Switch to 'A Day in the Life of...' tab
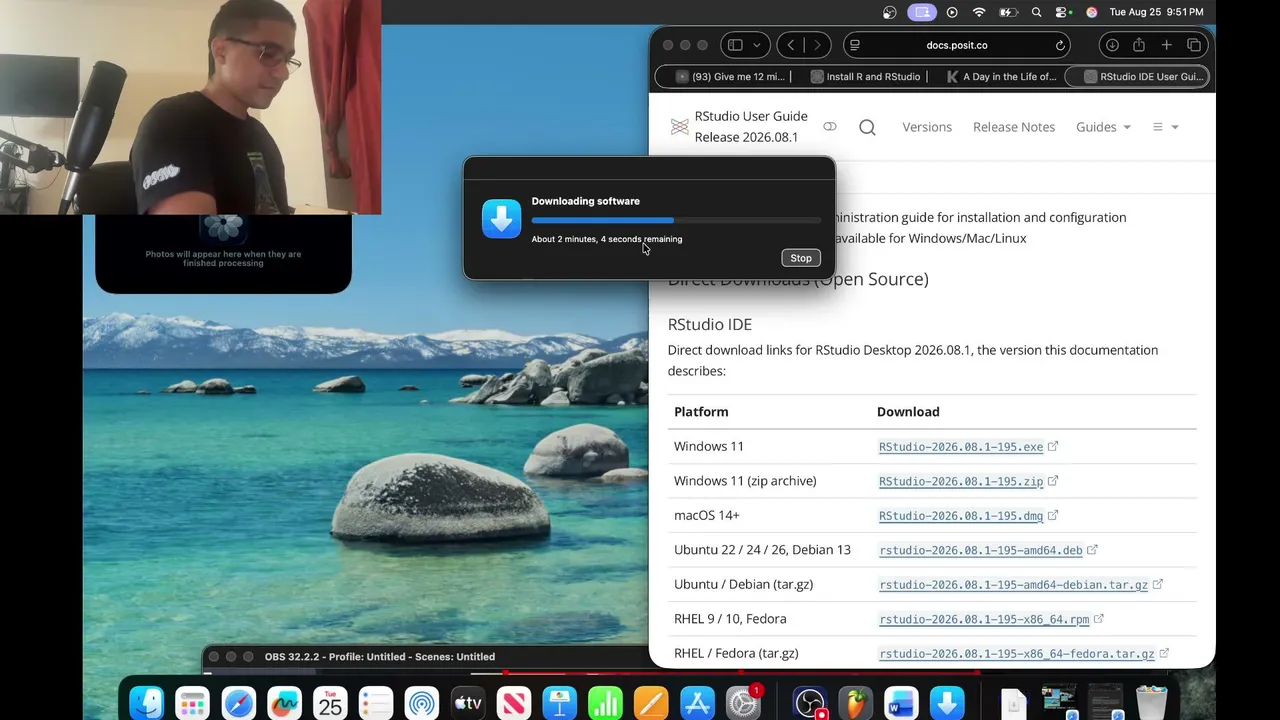Image resolution: width=1280 pixels, height=720 pixels. point(1001,76)
